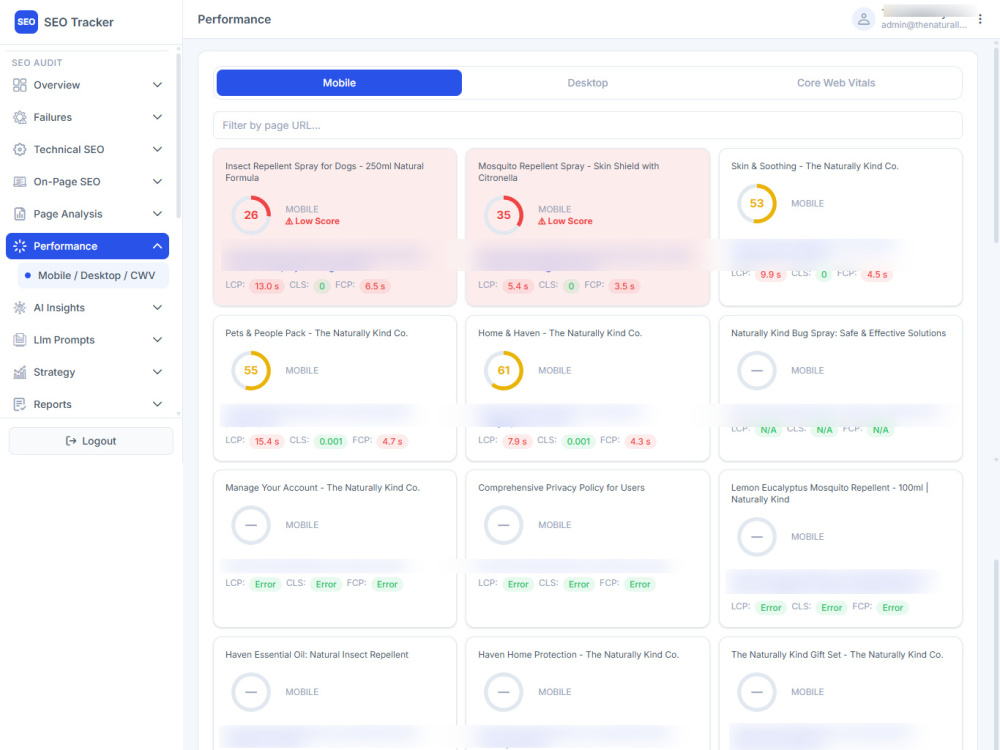
Task: Open the Strategy sidebar menu item
Action: pos(87,372)
